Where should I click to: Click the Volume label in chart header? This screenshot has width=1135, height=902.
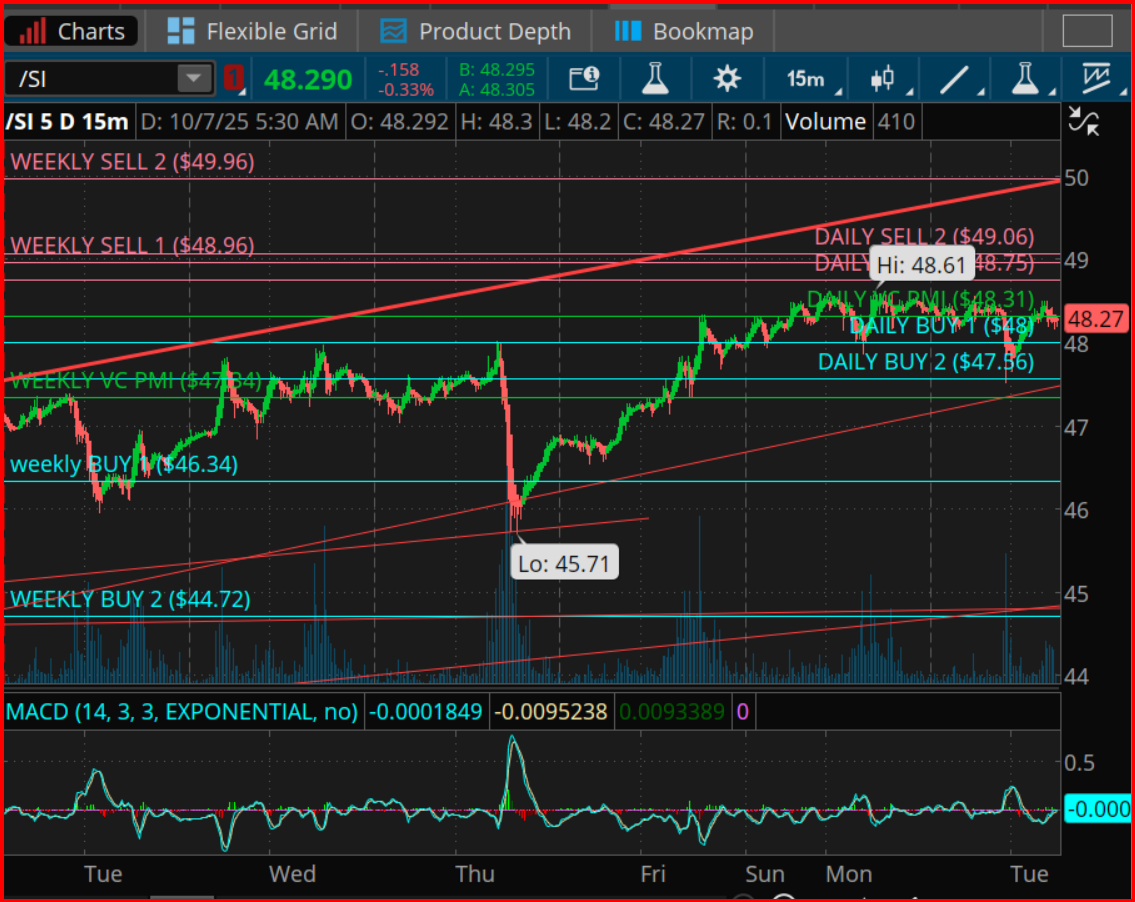825,122
